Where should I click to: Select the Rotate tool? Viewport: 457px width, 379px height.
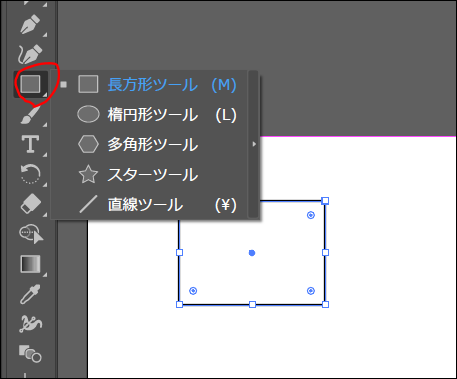30,174
